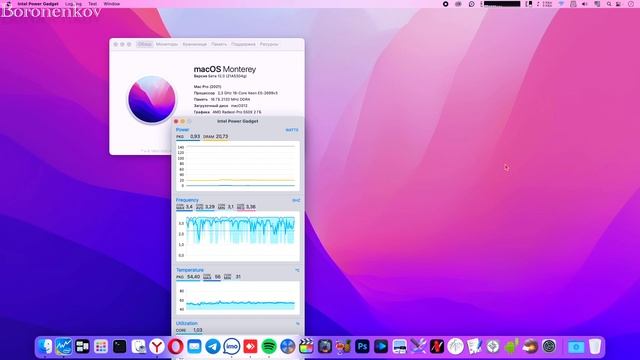Open the Intel Power Gadget app menu
Viewport: 640px width, 360px height.
38,4
